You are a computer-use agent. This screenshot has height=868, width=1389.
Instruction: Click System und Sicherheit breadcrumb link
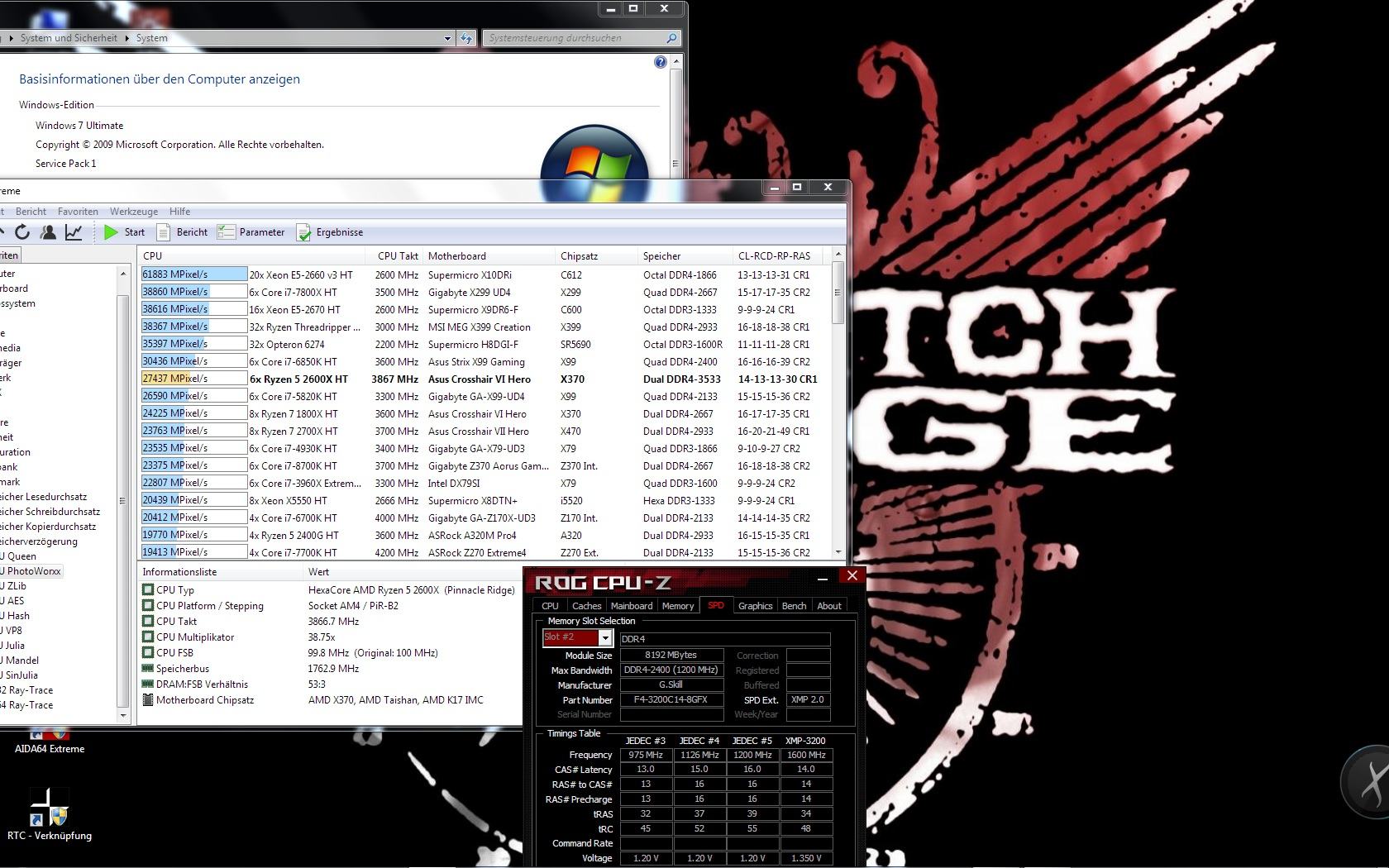tap(69, 38)
